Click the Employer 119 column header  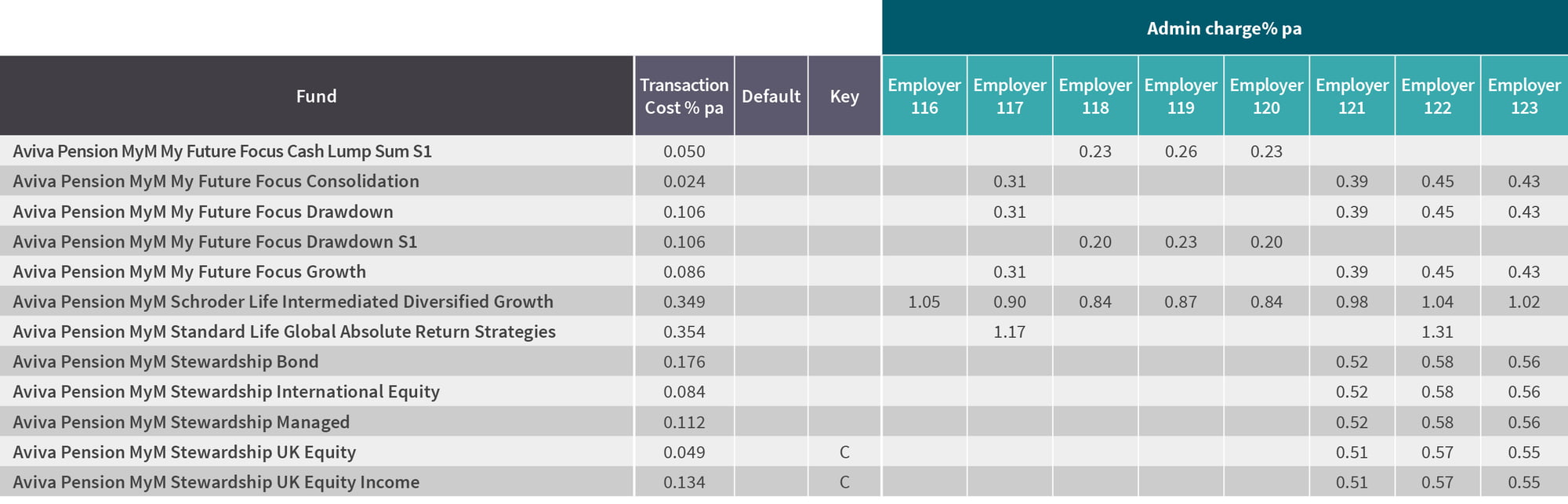pos(1181,96)
